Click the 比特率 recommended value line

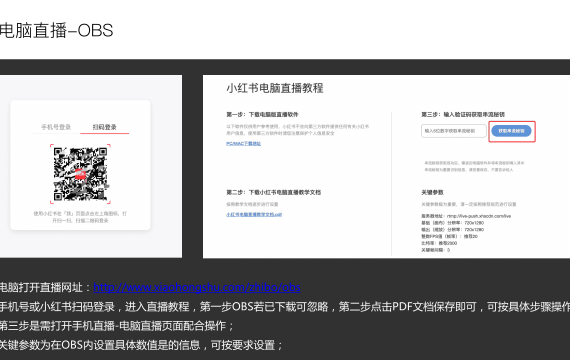pos(439,243)
